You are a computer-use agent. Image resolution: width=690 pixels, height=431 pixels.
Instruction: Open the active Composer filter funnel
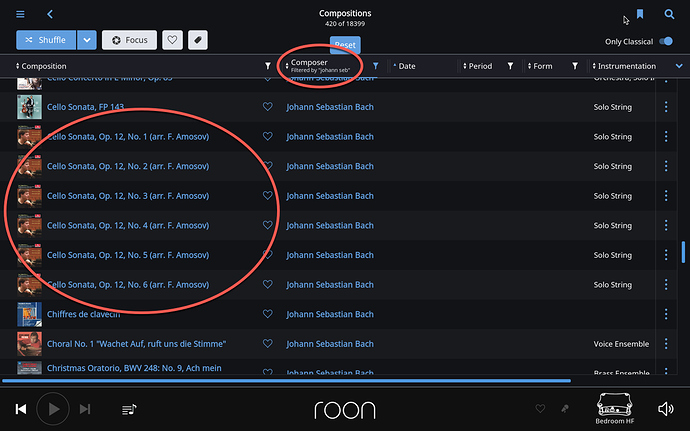375,66
